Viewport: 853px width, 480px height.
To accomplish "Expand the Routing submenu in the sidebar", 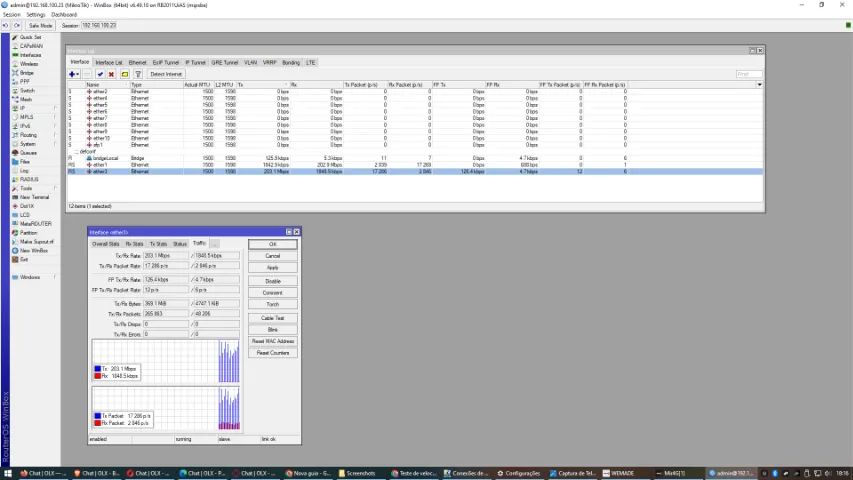I will point(55,135).
